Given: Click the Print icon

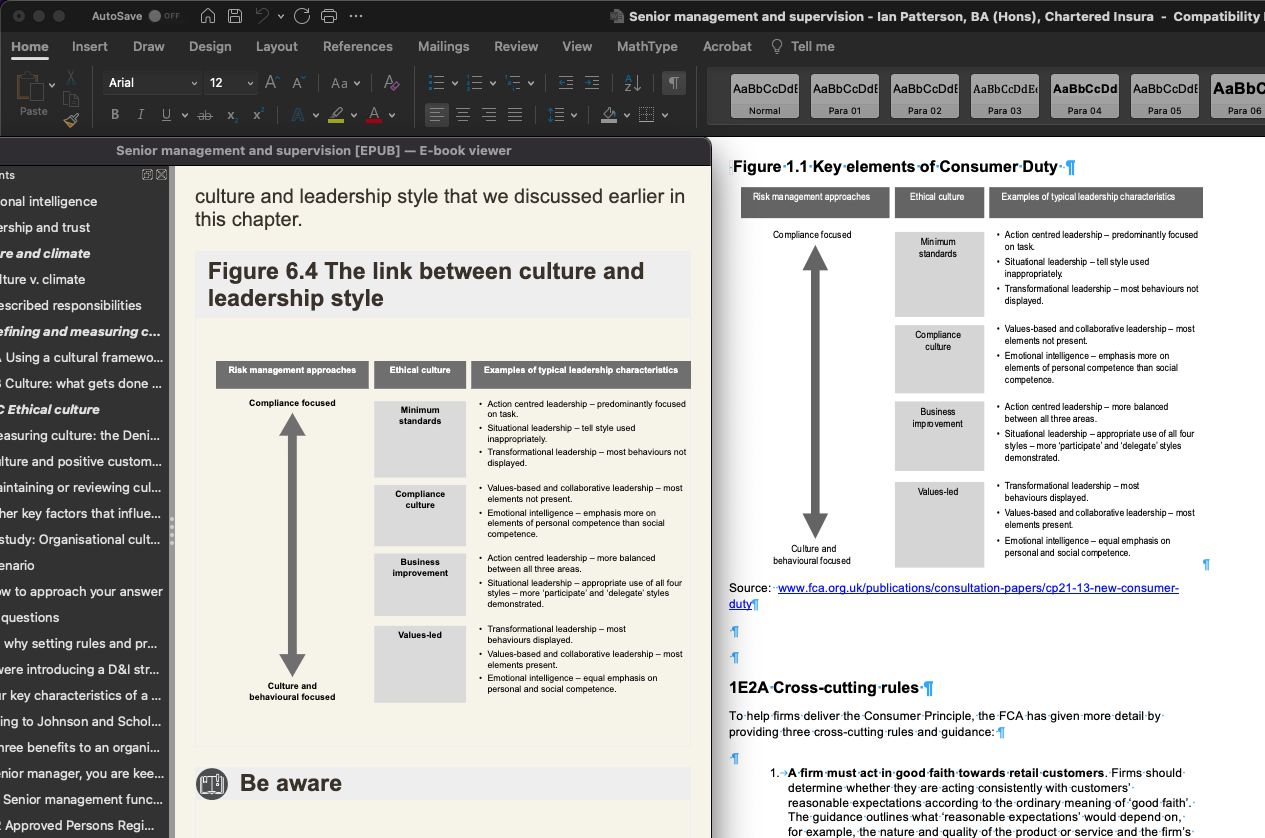Looking at the screenshot, I should pyautogui.click(x=329, y=16).
